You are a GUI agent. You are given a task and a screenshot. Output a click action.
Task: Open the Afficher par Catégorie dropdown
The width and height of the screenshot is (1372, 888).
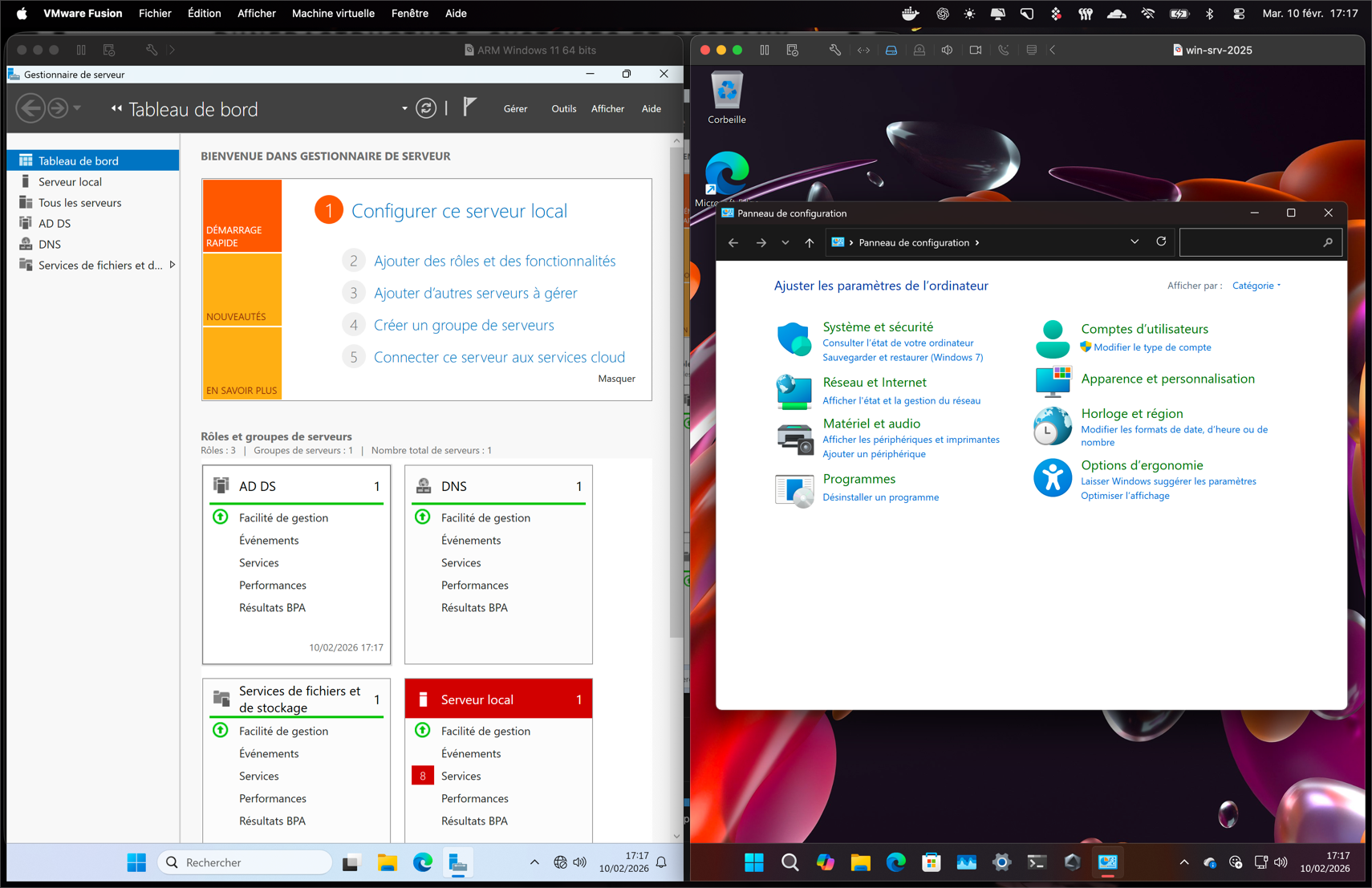[x=1256, y=286]
